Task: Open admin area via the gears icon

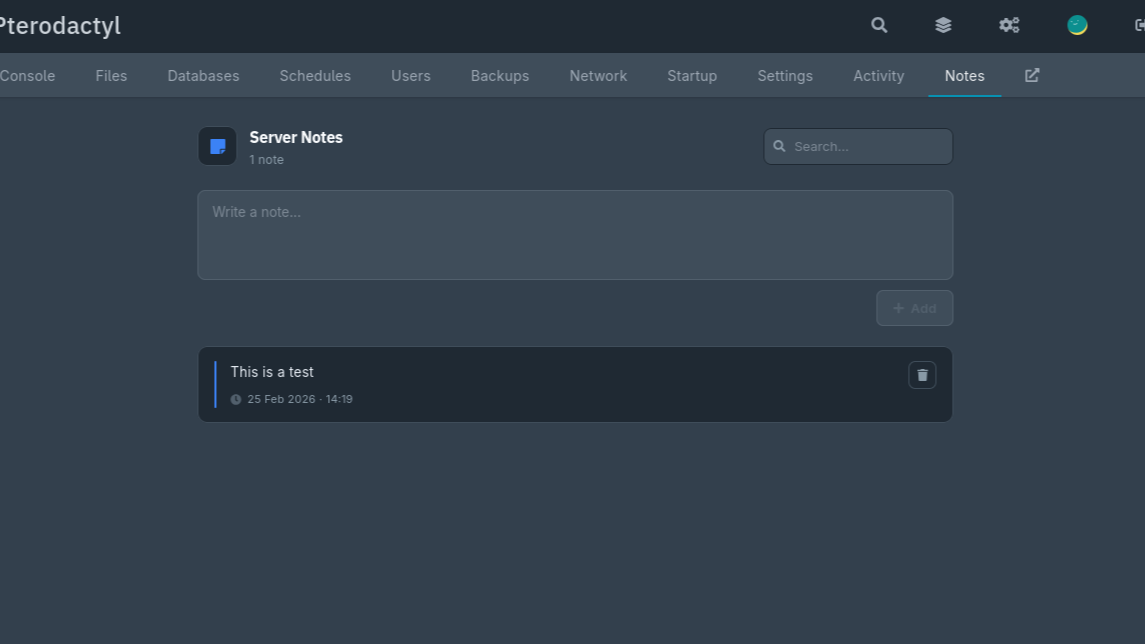Action: pos(1009,25)
